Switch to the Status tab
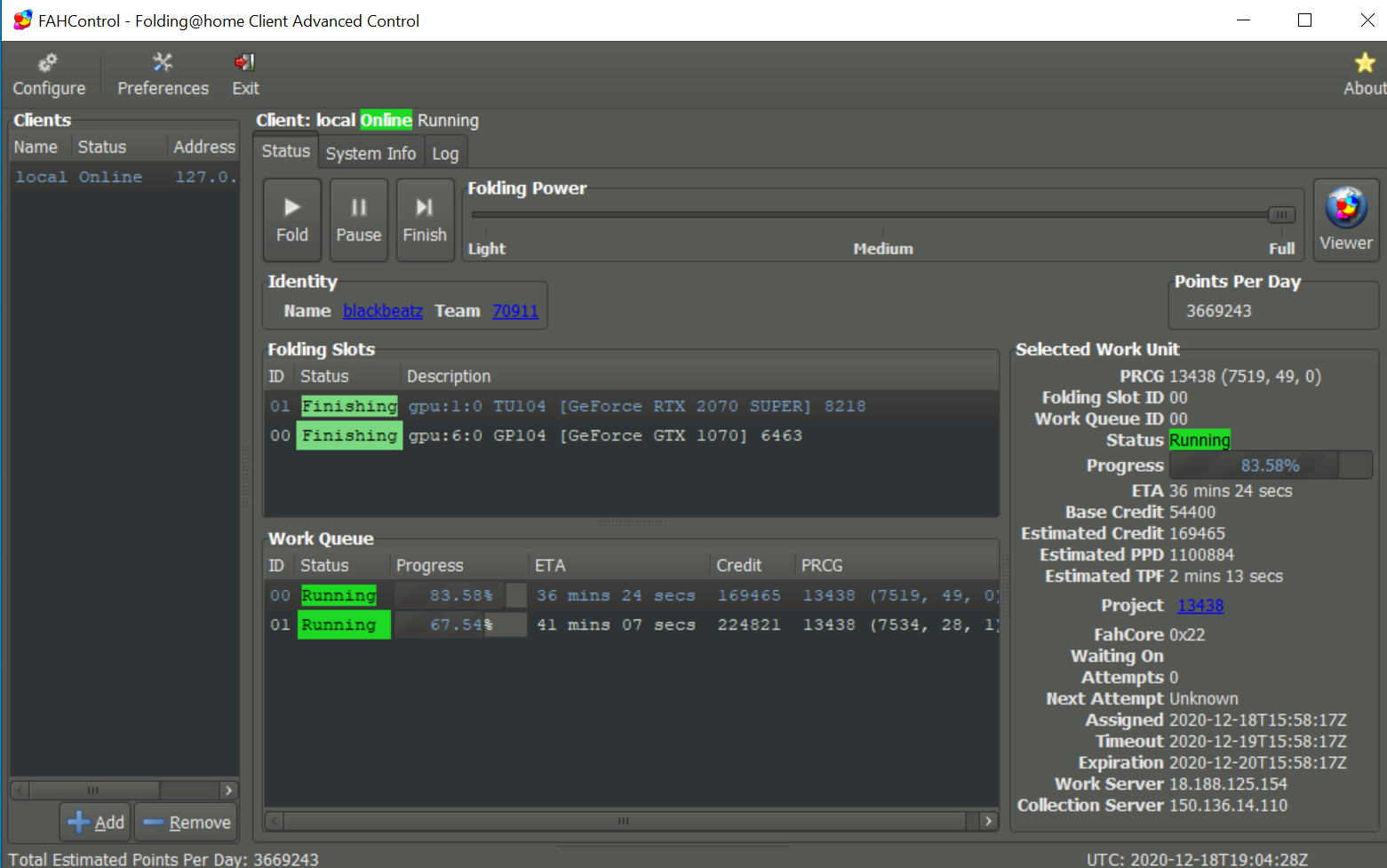1387x868 pixels. pos(285,151)
